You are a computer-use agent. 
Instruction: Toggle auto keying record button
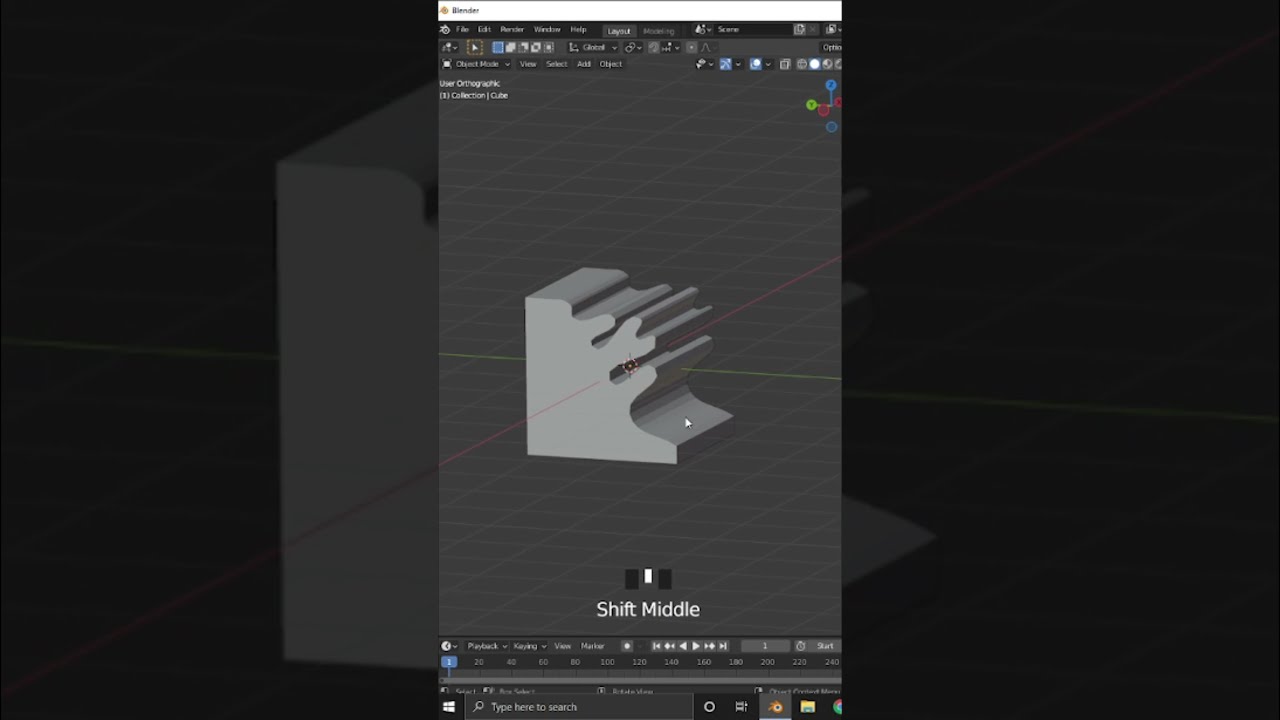pos(627,646)
